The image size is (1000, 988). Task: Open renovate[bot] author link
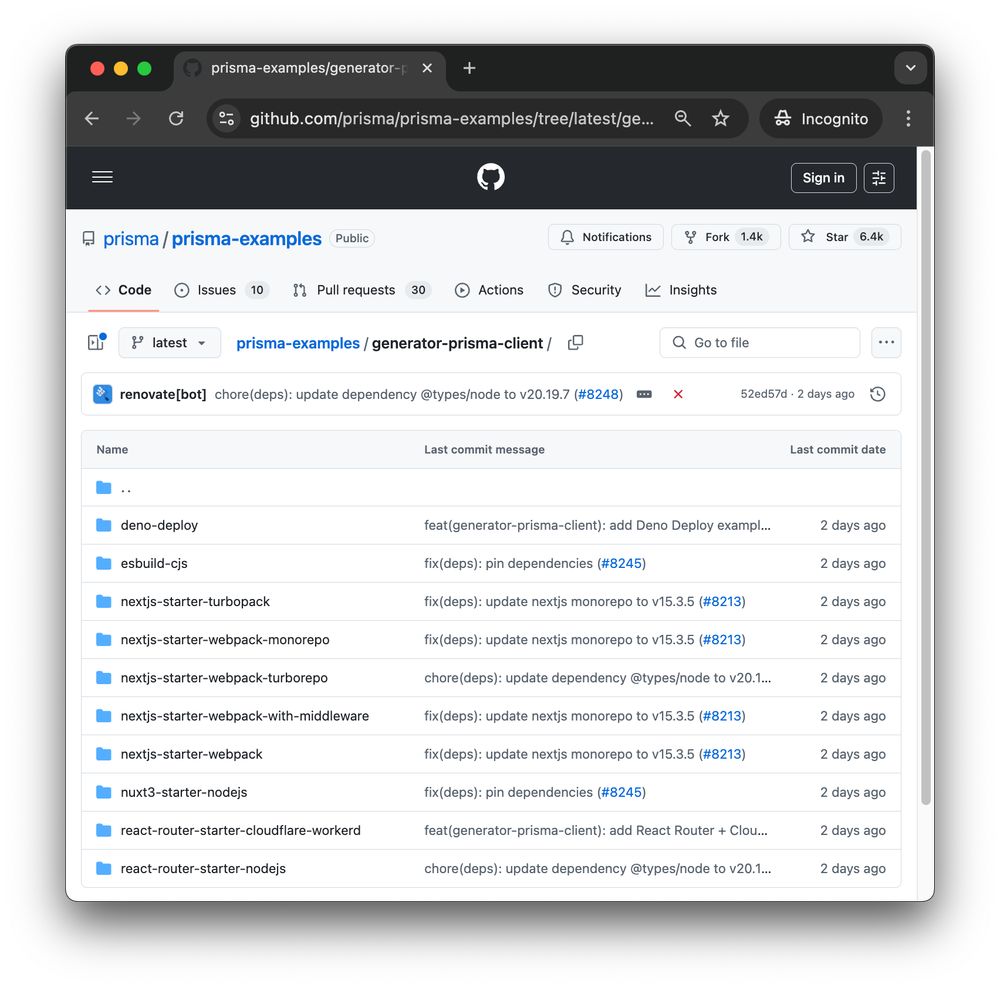163,394
